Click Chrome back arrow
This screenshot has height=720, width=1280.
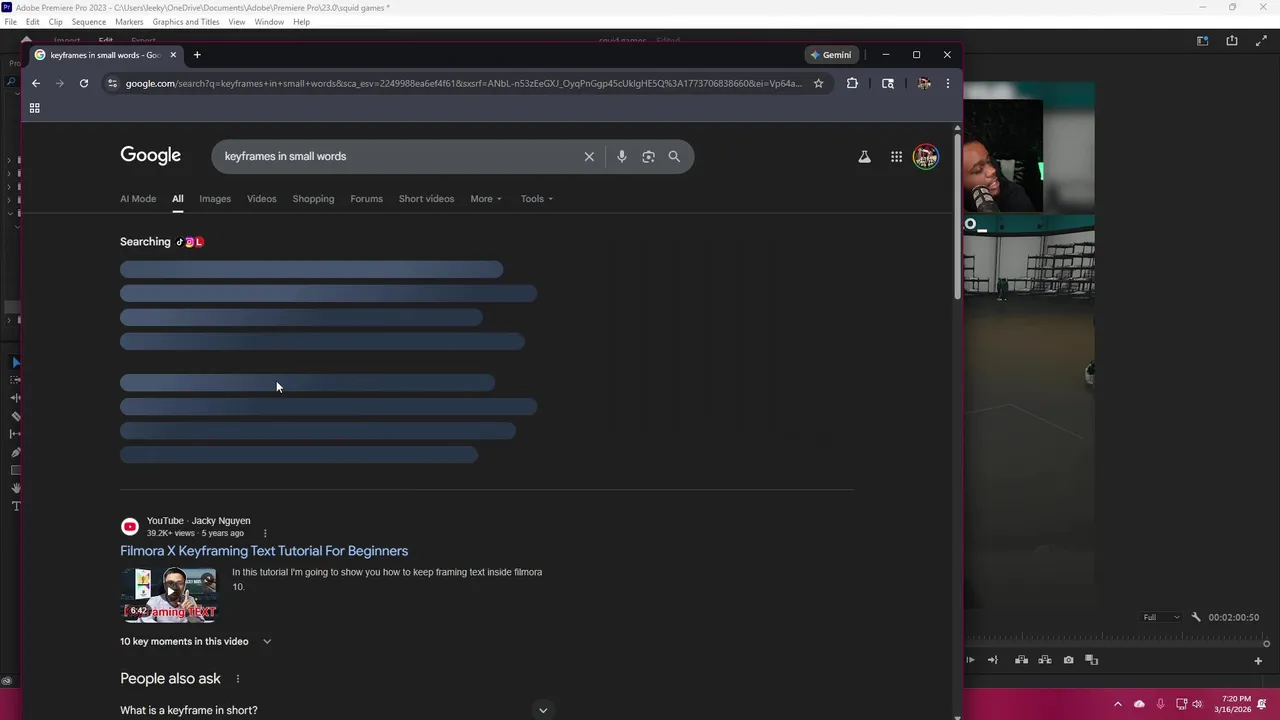36,83
